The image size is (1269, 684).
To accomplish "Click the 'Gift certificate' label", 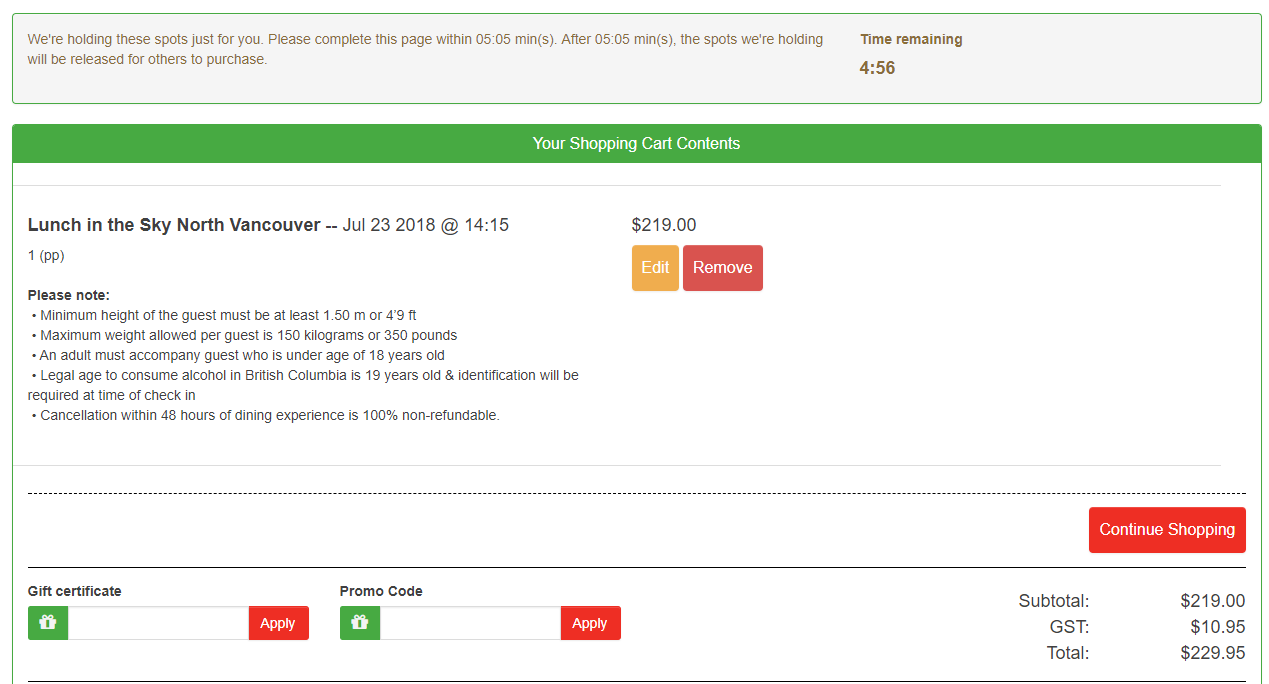I will point(75,591).
